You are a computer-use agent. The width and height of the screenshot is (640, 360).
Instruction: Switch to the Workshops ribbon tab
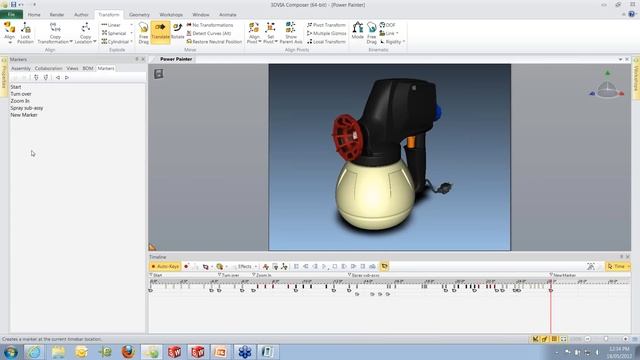pyautogui.click(x=171, y=15)
